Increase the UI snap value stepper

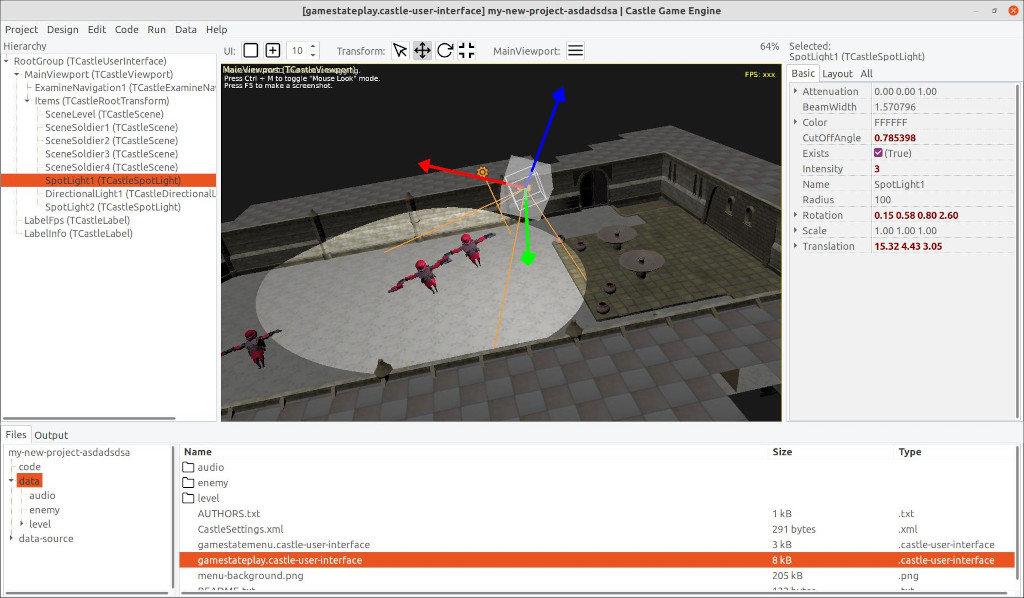[x=314, y=46]
